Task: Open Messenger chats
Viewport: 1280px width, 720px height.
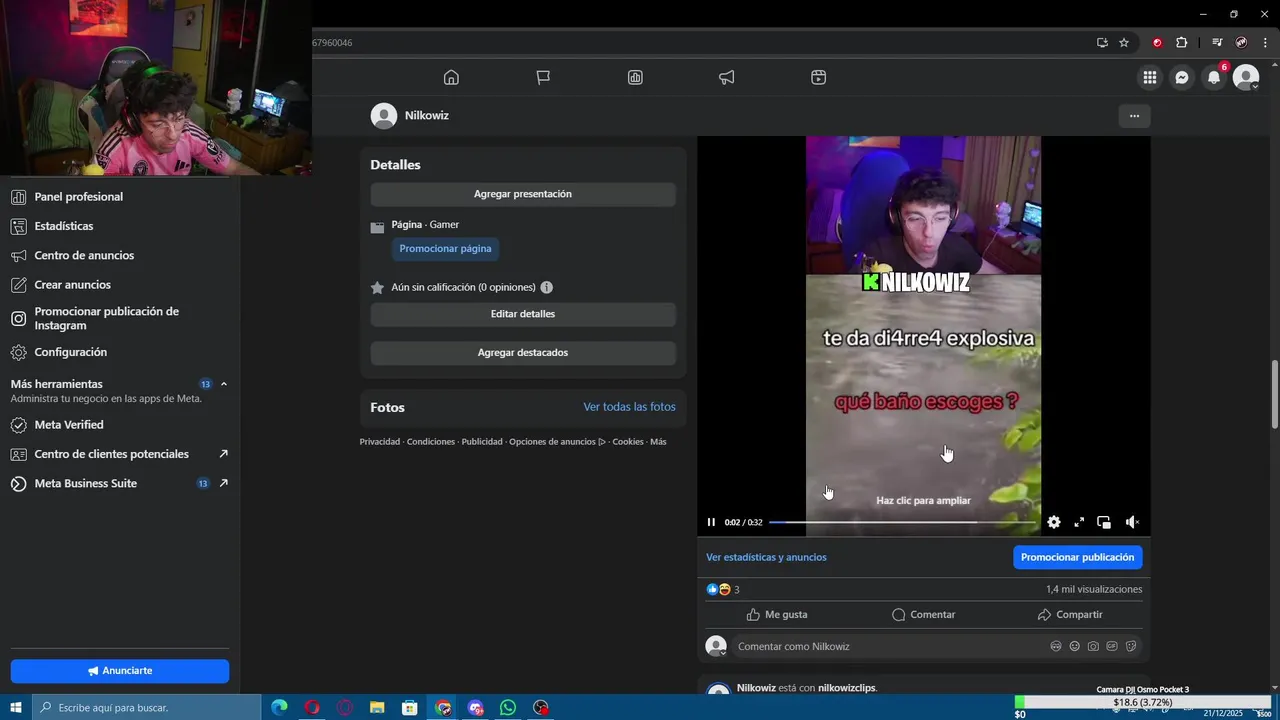Action: pyautogui.click(x=1182, y=77)
